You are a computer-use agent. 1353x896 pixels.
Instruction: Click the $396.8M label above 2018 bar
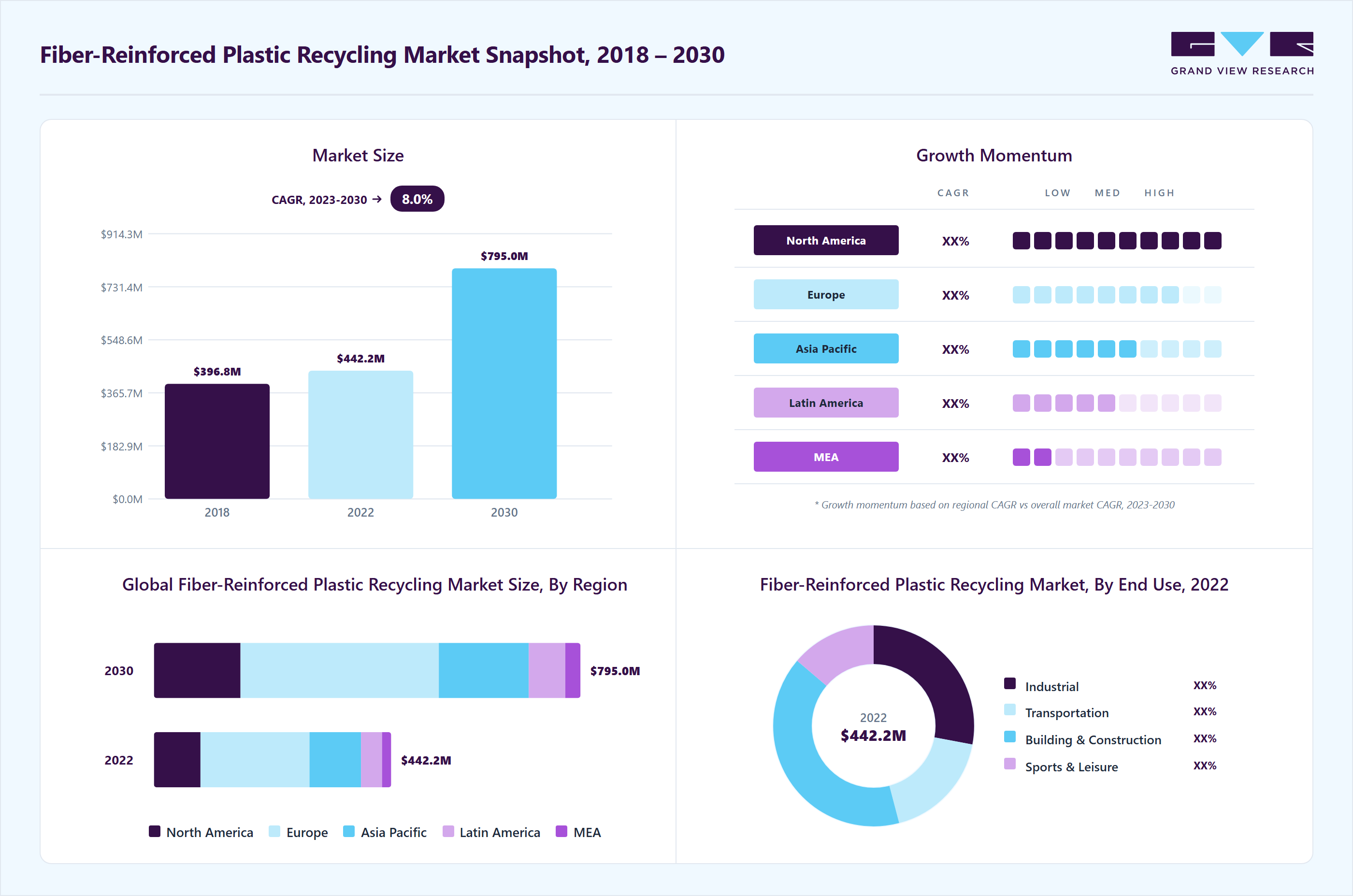pos(217,372)
